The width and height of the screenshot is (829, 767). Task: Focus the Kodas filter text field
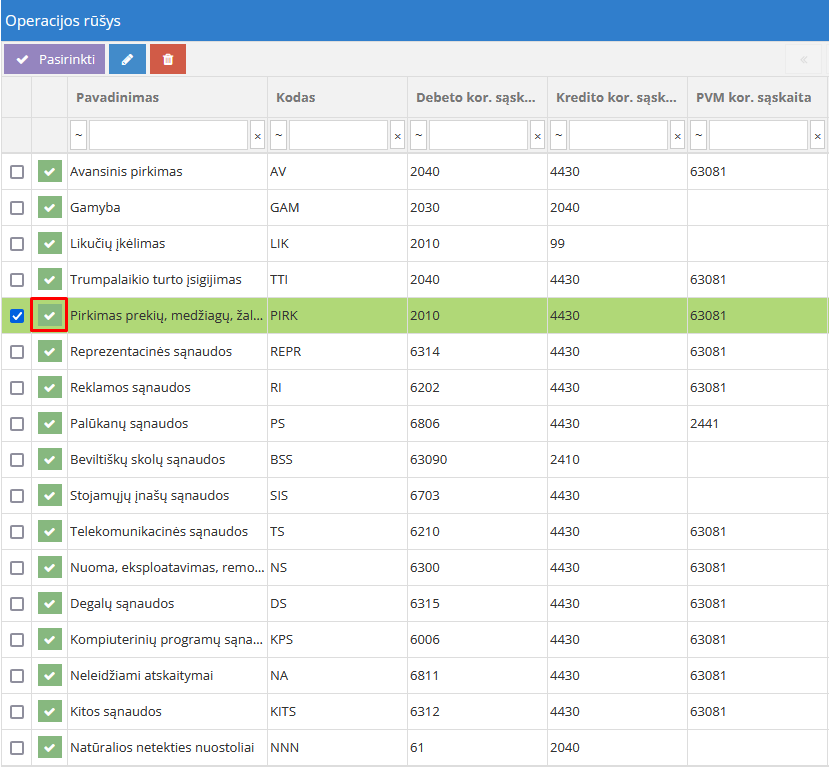[x=338, y=135]
